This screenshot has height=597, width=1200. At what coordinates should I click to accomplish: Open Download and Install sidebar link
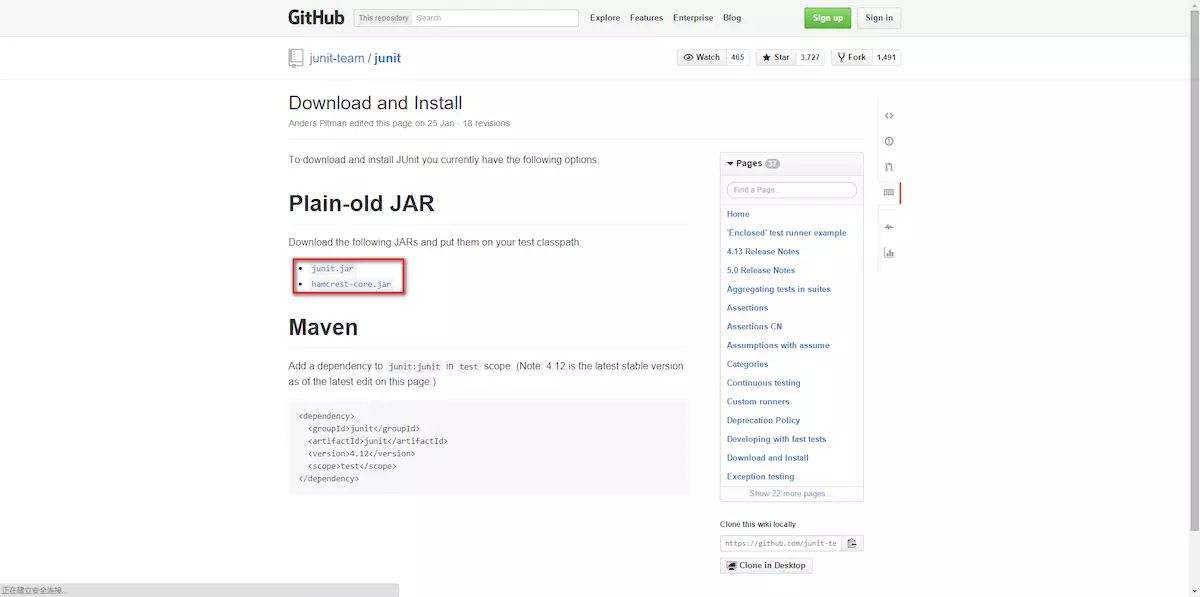[768, 458]
